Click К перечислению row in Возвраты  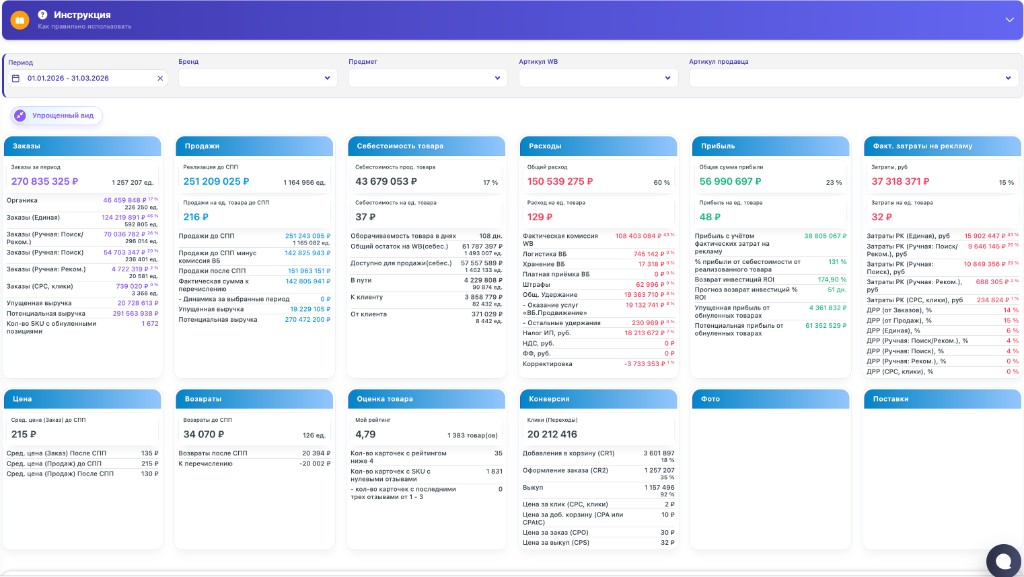254,463
